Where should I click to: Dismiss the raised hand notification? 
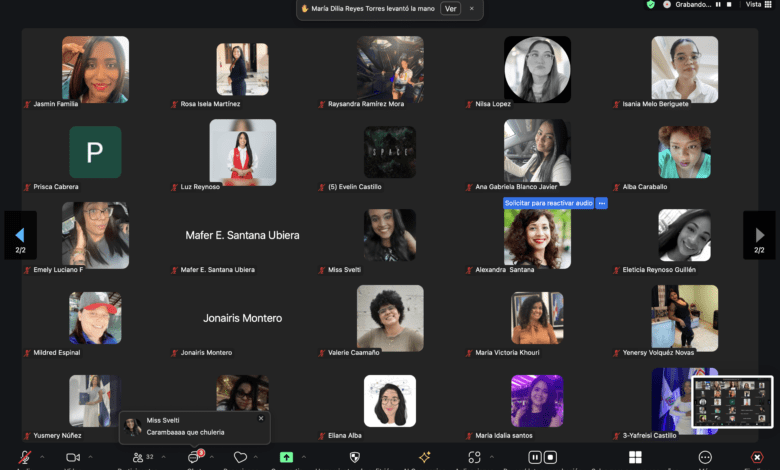(472, 8)
